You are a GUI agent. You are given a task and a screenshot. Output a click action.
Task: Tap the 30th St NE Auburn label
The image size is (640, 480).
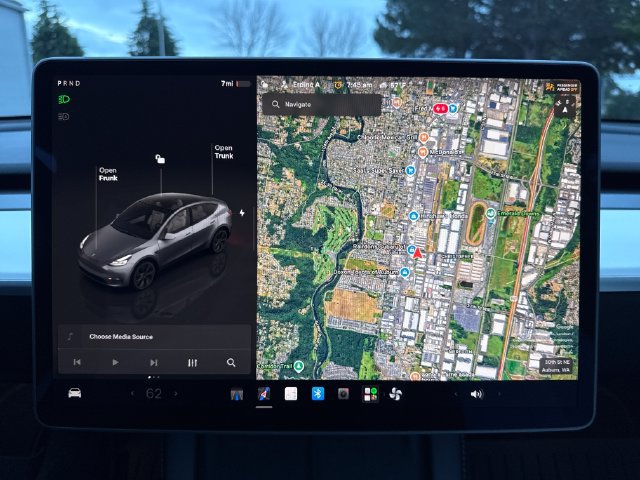click(556, 366)
